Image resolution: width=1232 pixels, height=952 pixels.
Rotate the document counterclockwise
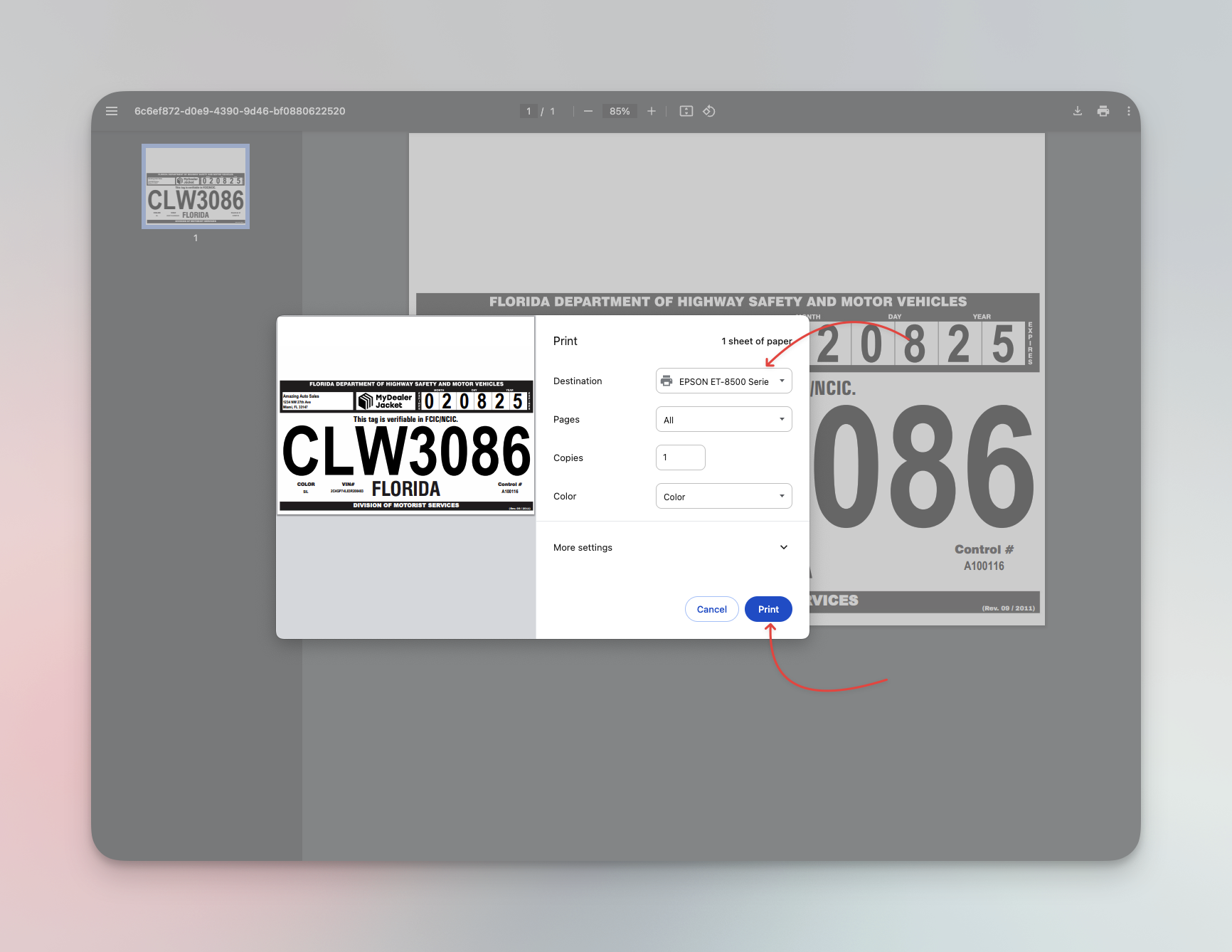coord(708,111)
